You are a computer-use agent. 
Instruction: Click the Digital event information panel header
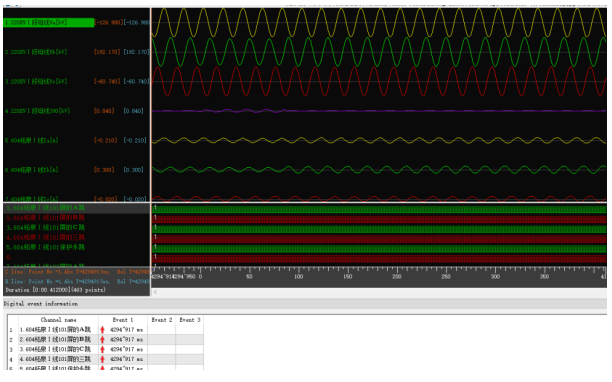(305, 304)
